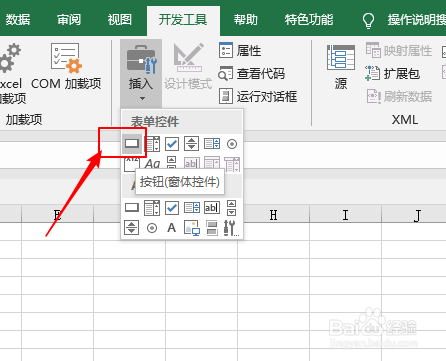Click 运行对话框 (Run Dialog)
Screen dimensions: 446x361
258,96
